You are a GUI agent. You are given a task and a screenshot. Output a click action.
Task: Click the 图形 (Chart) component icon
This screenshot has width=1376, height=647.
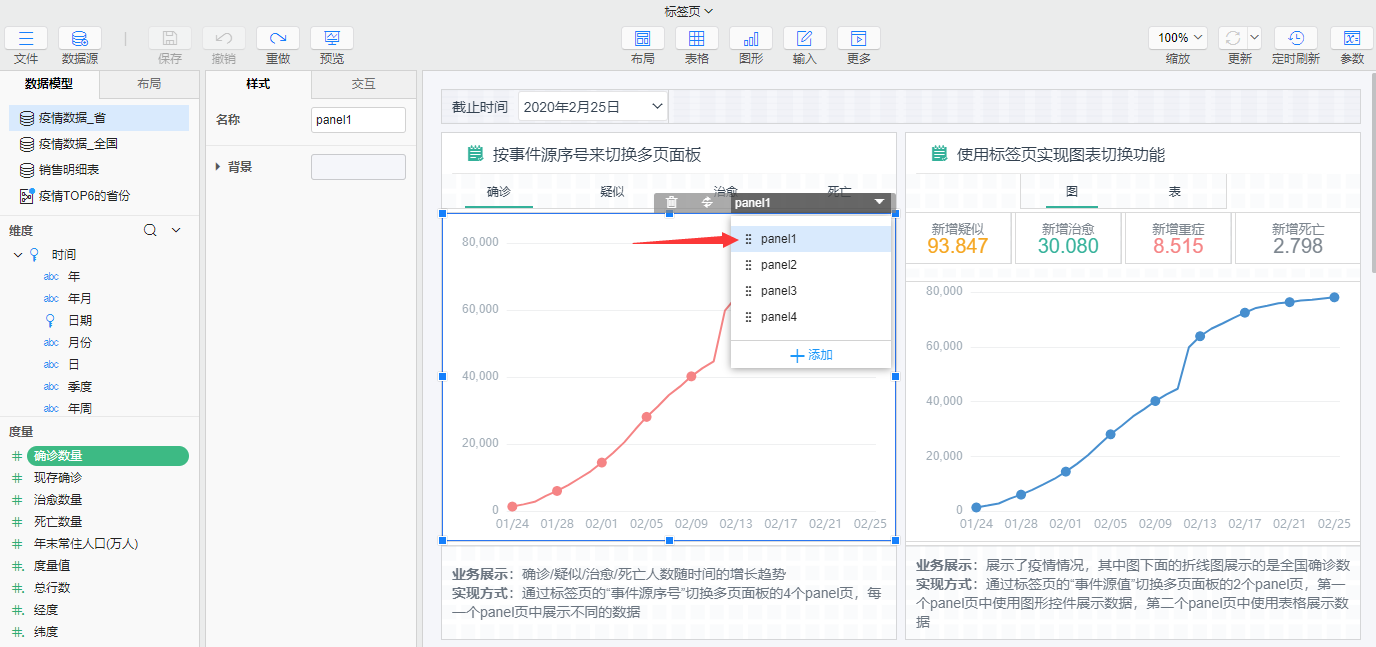[x=751, y=39]
